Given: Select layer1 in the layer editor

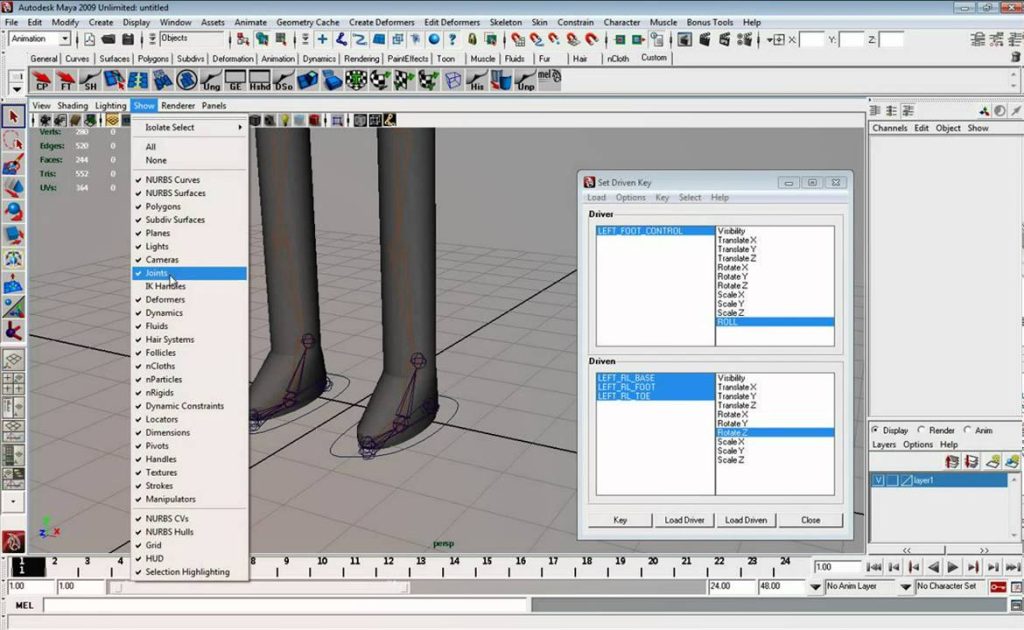Looking at the screenshot, I should point(939,480).
